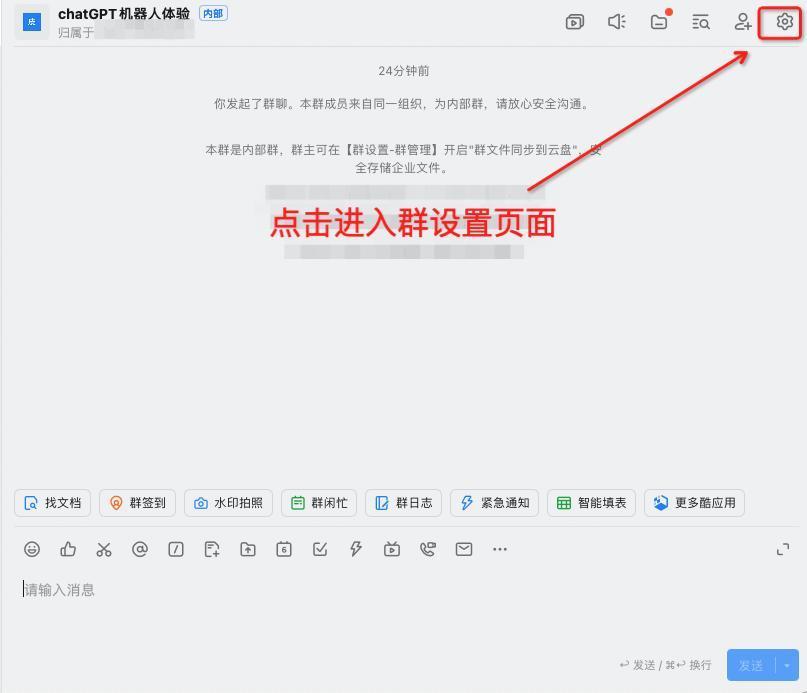
Task: Click the live broadcast TV icon in toolbar
Action: click(392, 549)
